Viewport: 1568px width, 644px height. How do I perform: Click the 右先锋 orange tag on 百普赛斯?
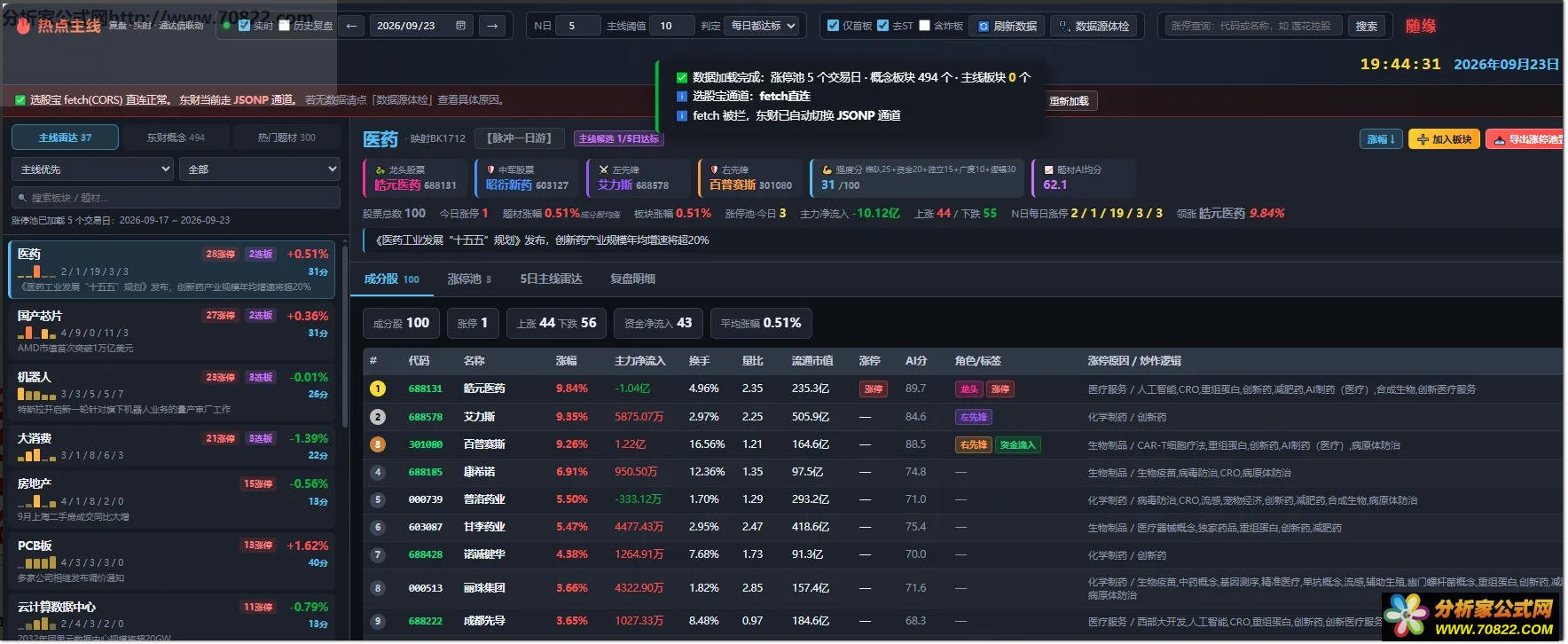[973, 444]
